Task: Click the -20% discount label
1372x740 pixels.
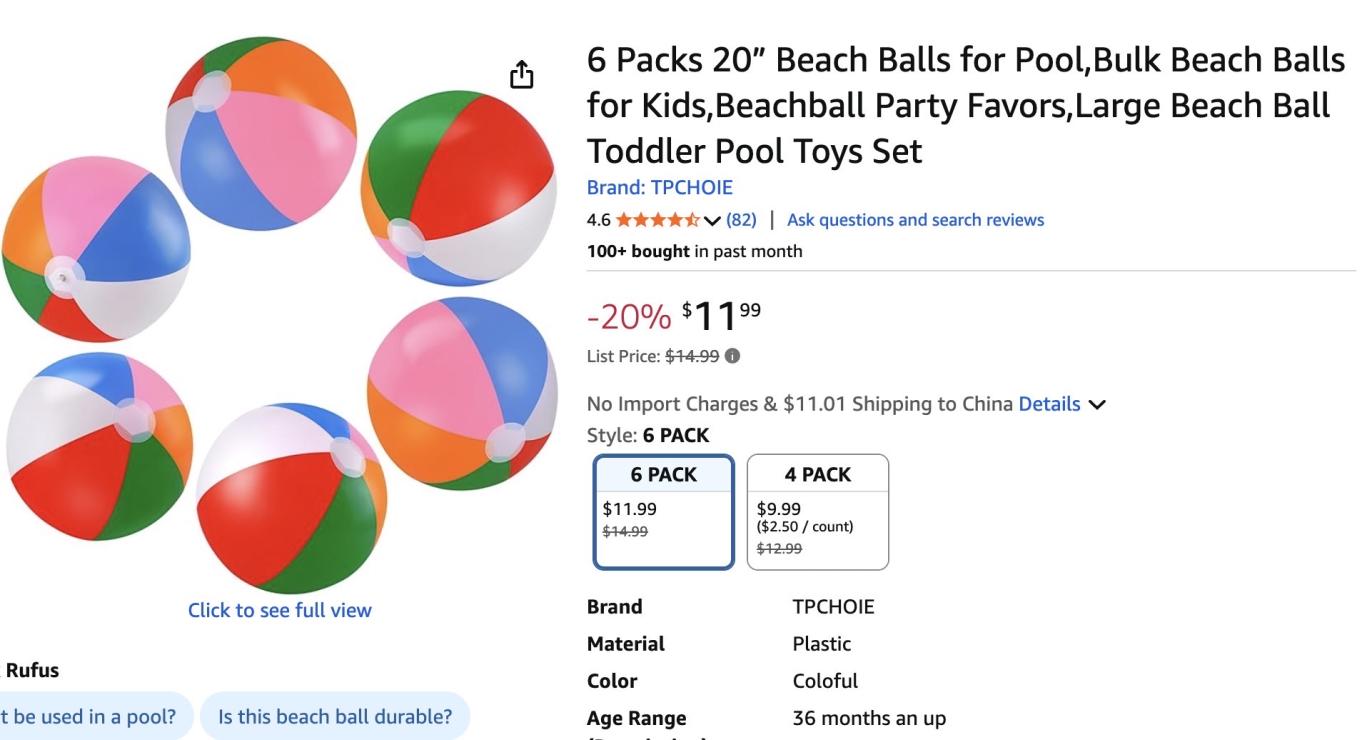Action: (x=629, y=317)
